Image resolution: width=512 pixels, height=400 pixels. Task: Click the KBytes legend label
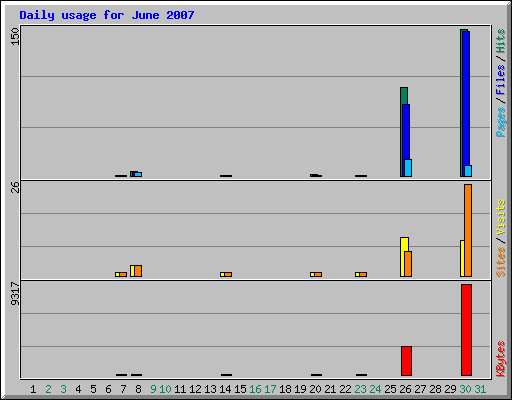pyautogui.click(x=500, y=358)
